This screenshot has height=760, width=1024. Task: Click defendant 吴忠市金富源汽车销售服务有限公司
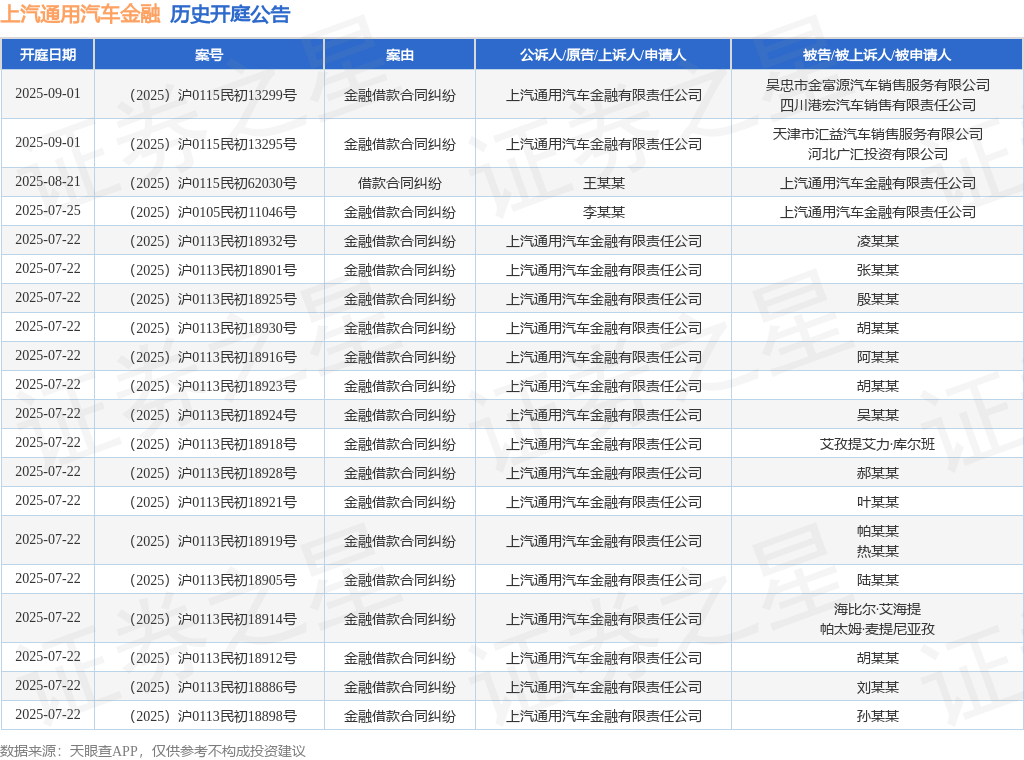[x=878, y=85]
